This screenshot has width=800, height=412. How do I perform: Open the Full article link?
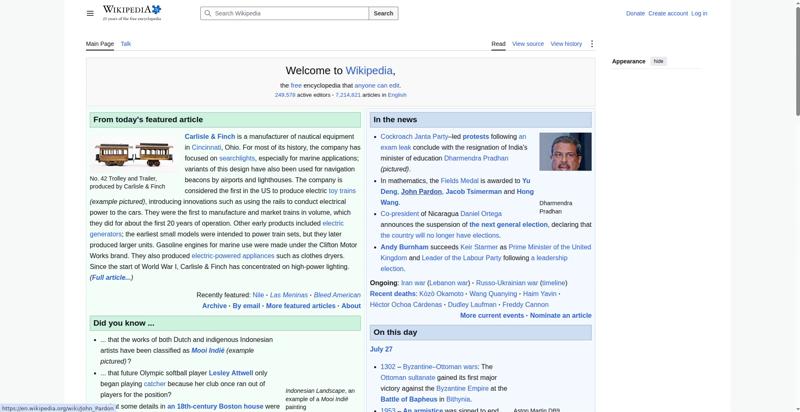coord(111,278)
